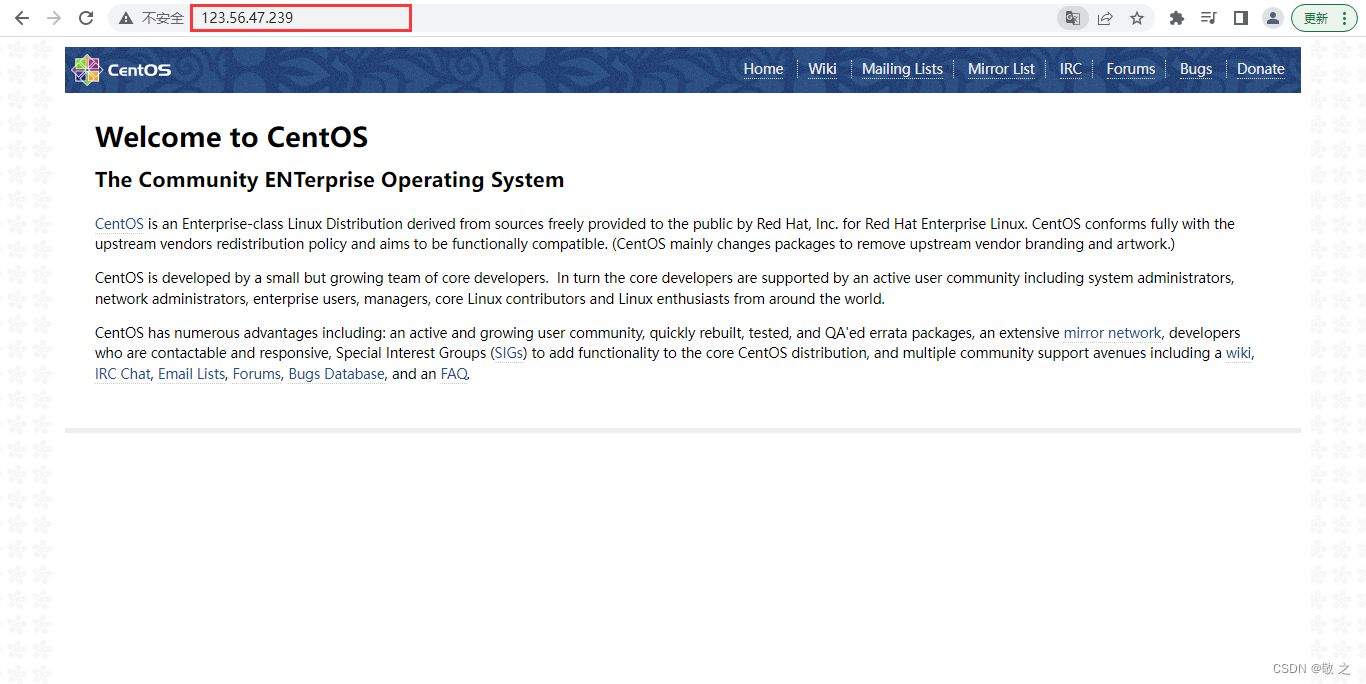Open the user profile avatar icon
1366x684 pixels.
click(x=1273, y=18)
